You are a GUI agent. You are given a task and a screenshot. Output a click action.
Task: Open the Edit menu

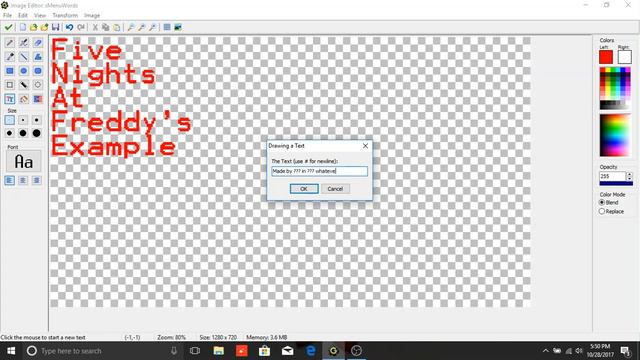pyautogui.click(x=23, y=15)
